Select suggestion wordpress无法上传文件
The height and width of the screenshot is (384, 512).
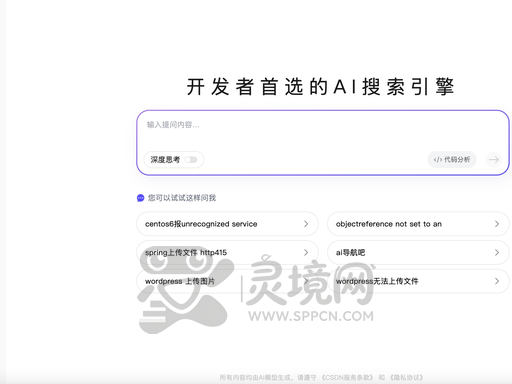click(418, 281)
